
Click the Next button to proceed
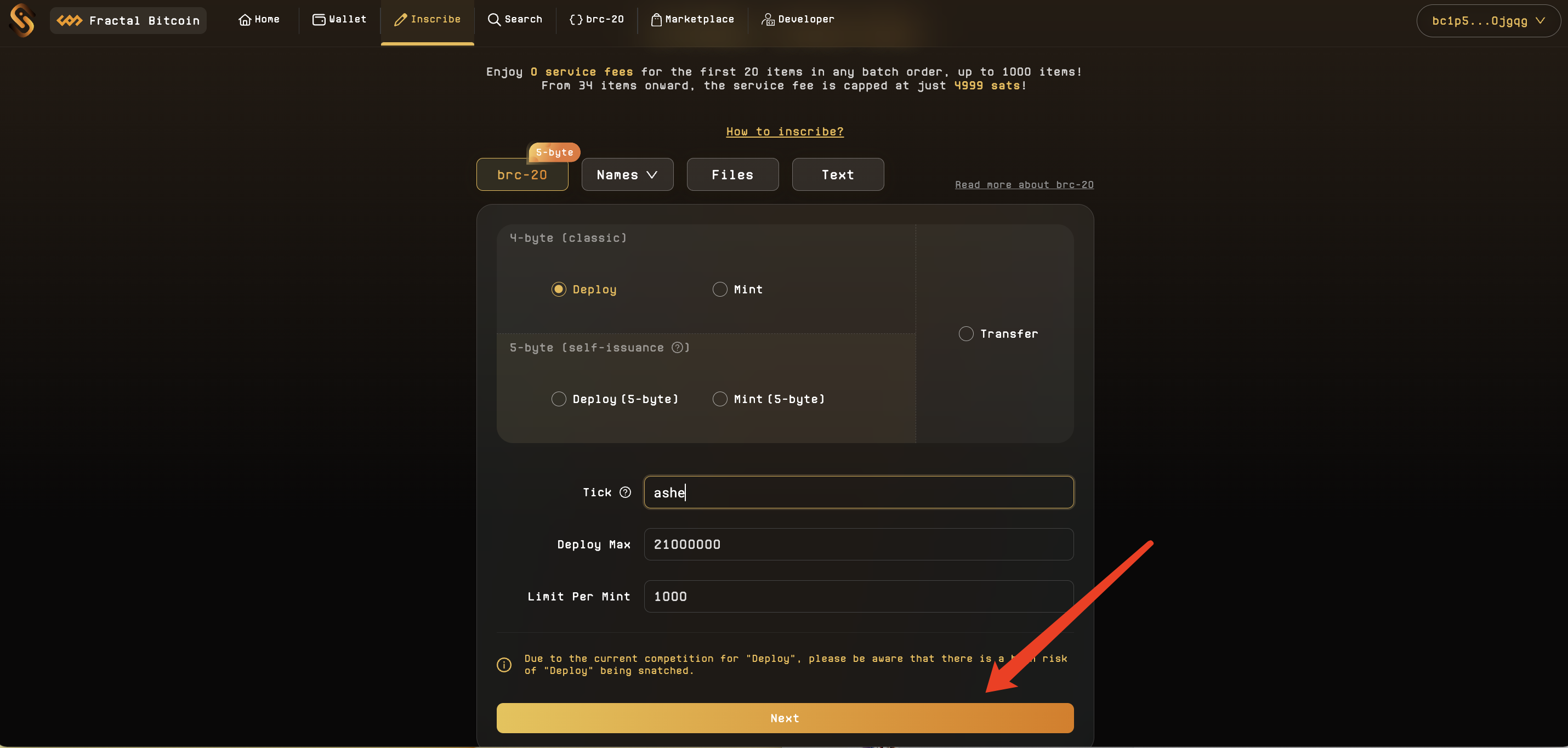(785, 718)
